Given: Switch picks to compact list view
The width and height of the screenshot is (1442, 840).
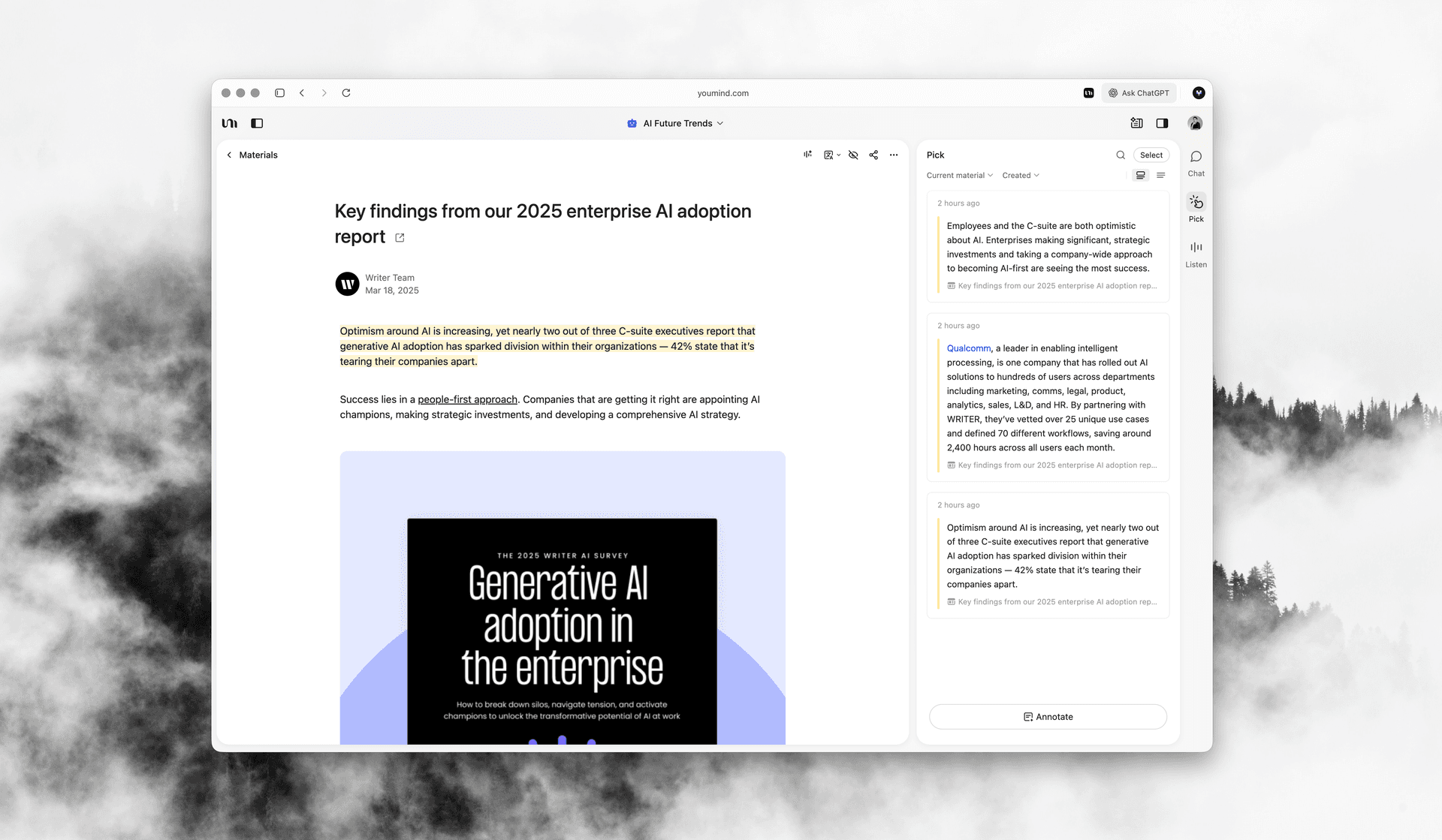Looking at the screenshot, I should 1161,175.
